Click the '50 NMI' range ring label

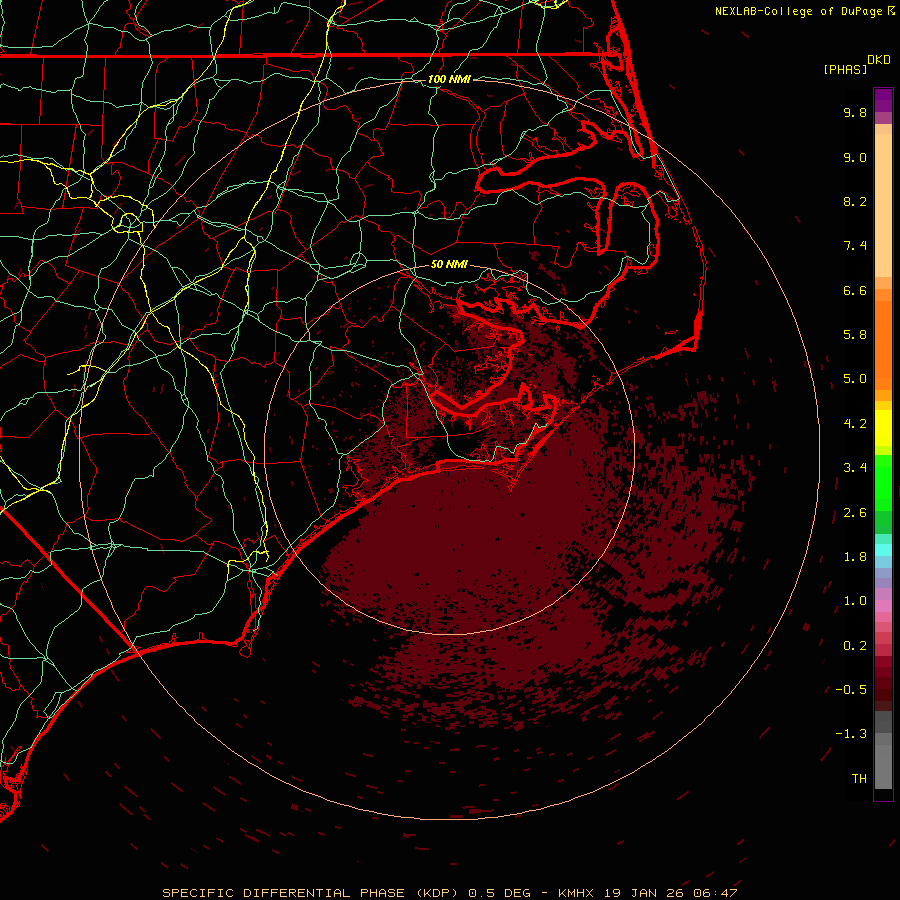pyautogui.click(x=449, y=264)
